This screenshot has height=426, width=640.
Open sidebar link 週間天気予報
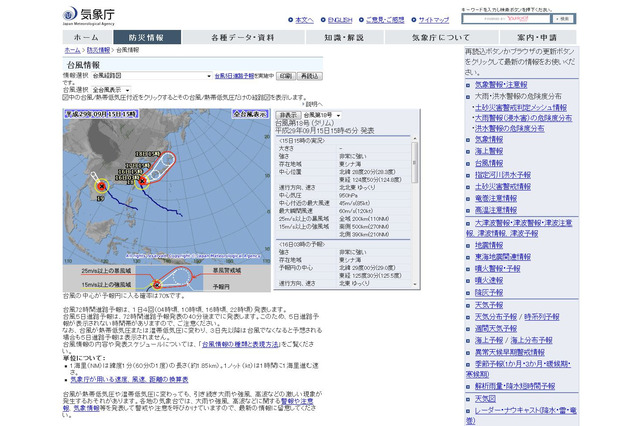point(496,328)
